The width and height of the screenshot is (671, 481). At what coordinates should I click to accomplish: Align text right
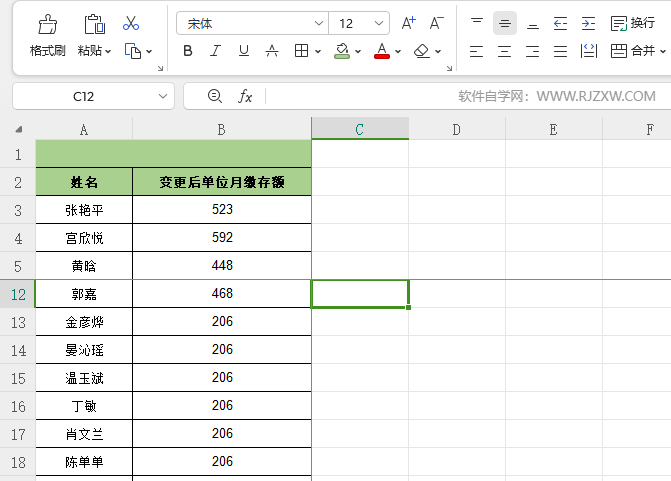pyautogui.click(x=533, y=51)
